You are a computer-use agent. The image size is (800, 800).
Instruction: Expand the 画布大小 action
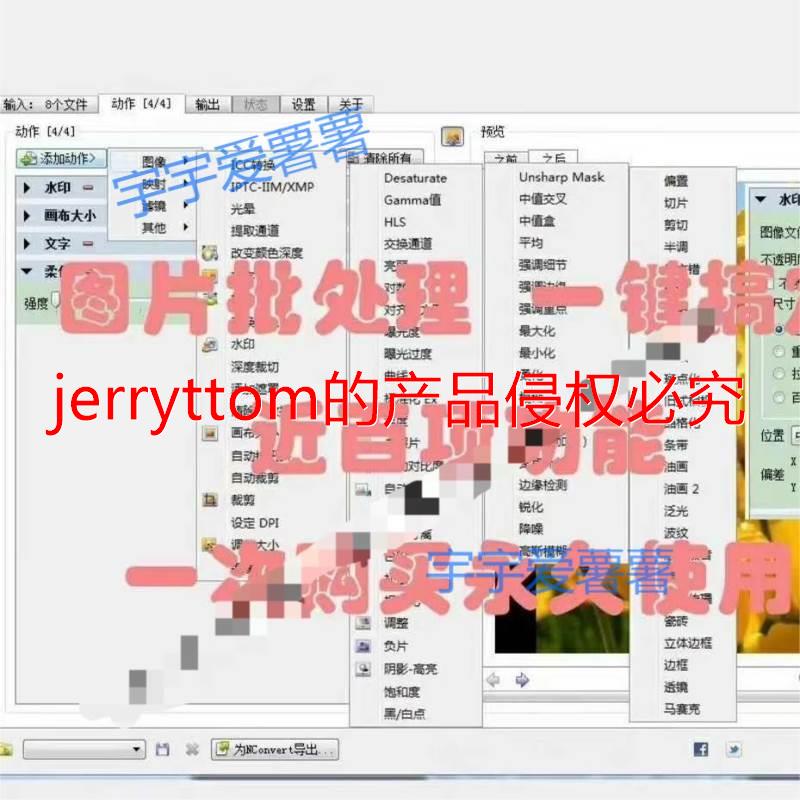27,216
